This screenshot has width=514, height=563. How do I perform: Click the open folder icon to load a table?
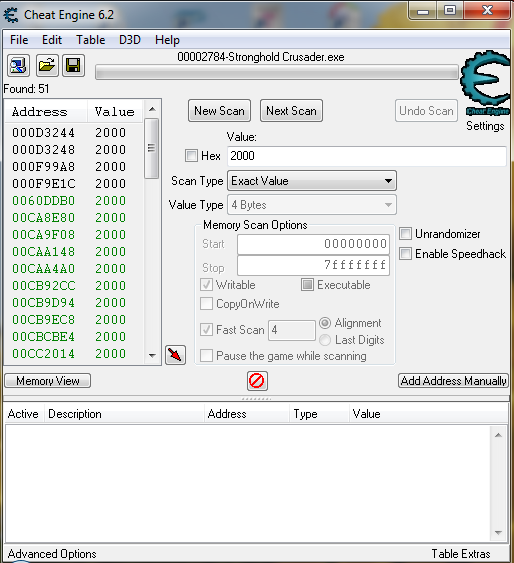point(47,66)
